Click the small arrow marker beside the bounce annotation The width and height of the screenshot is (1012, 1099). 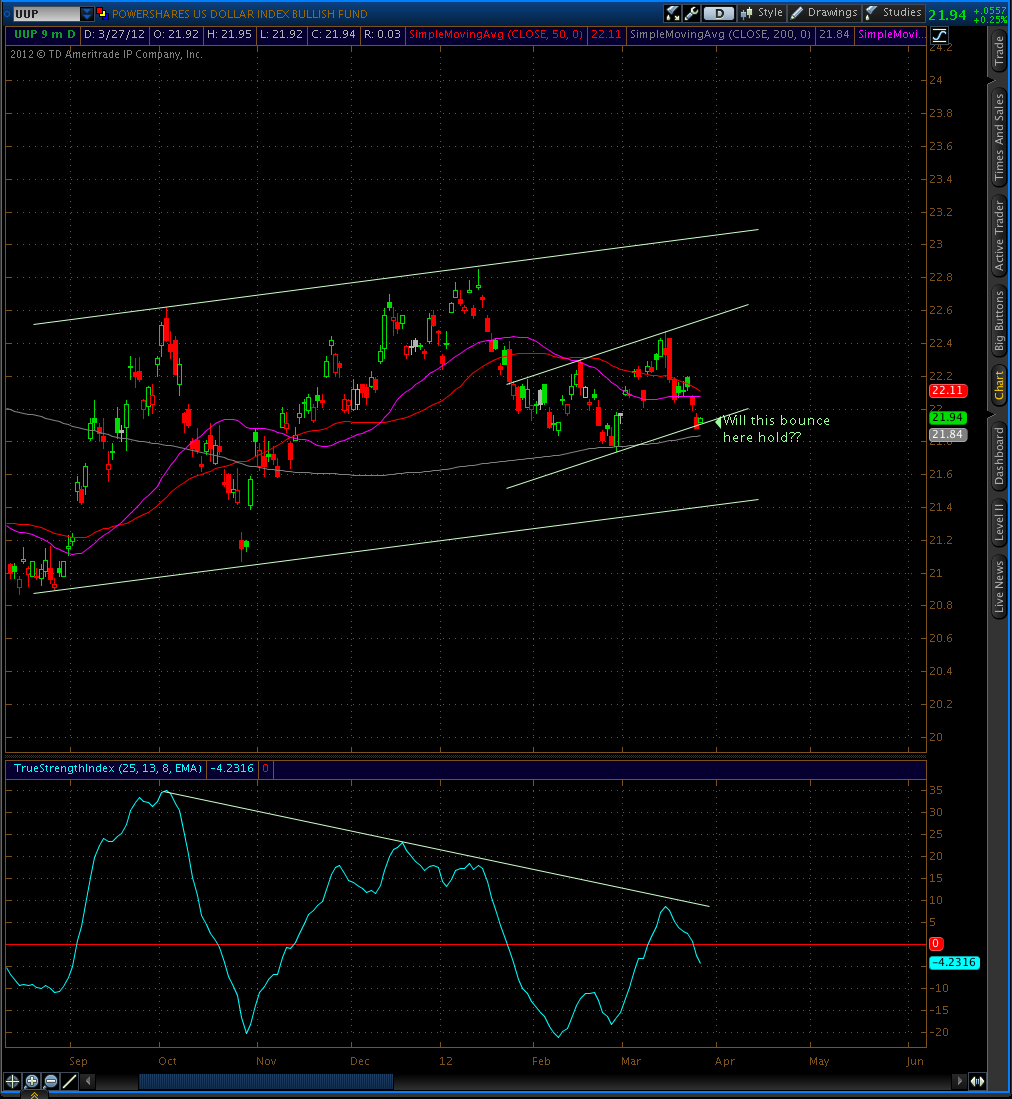pos(718,422)
